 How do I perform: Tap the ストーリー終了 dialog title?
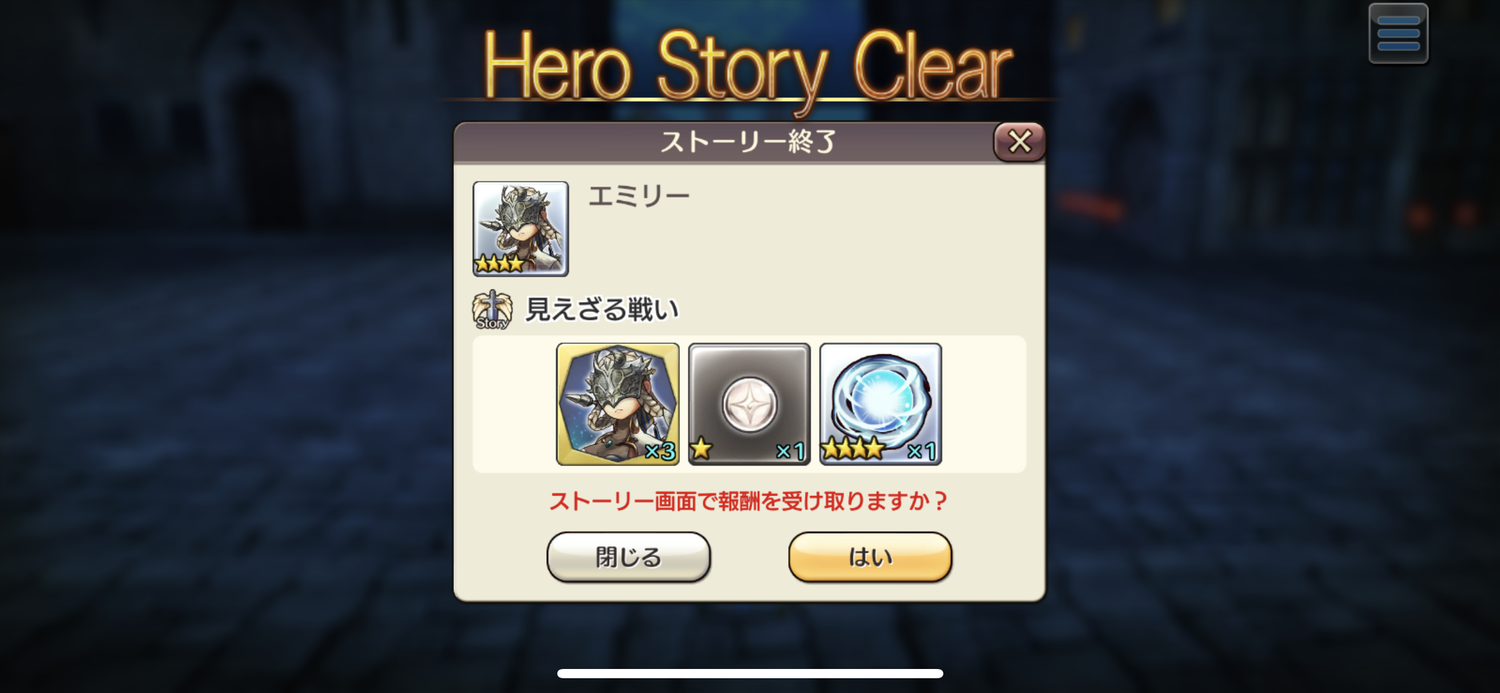tap(748, 142)
